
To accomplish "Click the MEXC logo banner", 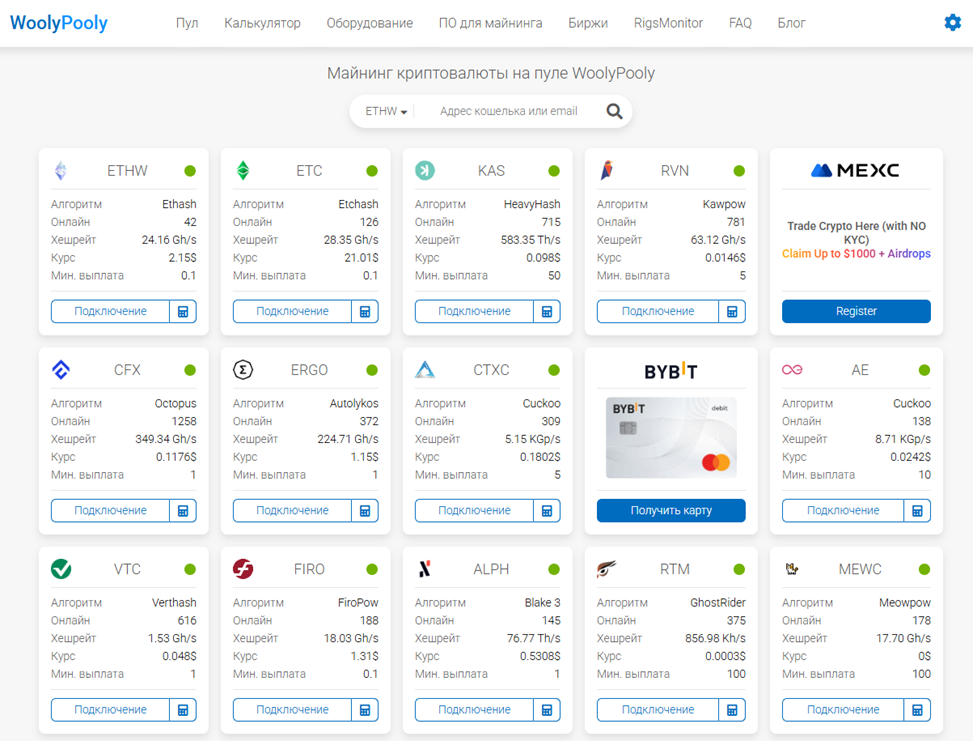I will click(855, 170).
